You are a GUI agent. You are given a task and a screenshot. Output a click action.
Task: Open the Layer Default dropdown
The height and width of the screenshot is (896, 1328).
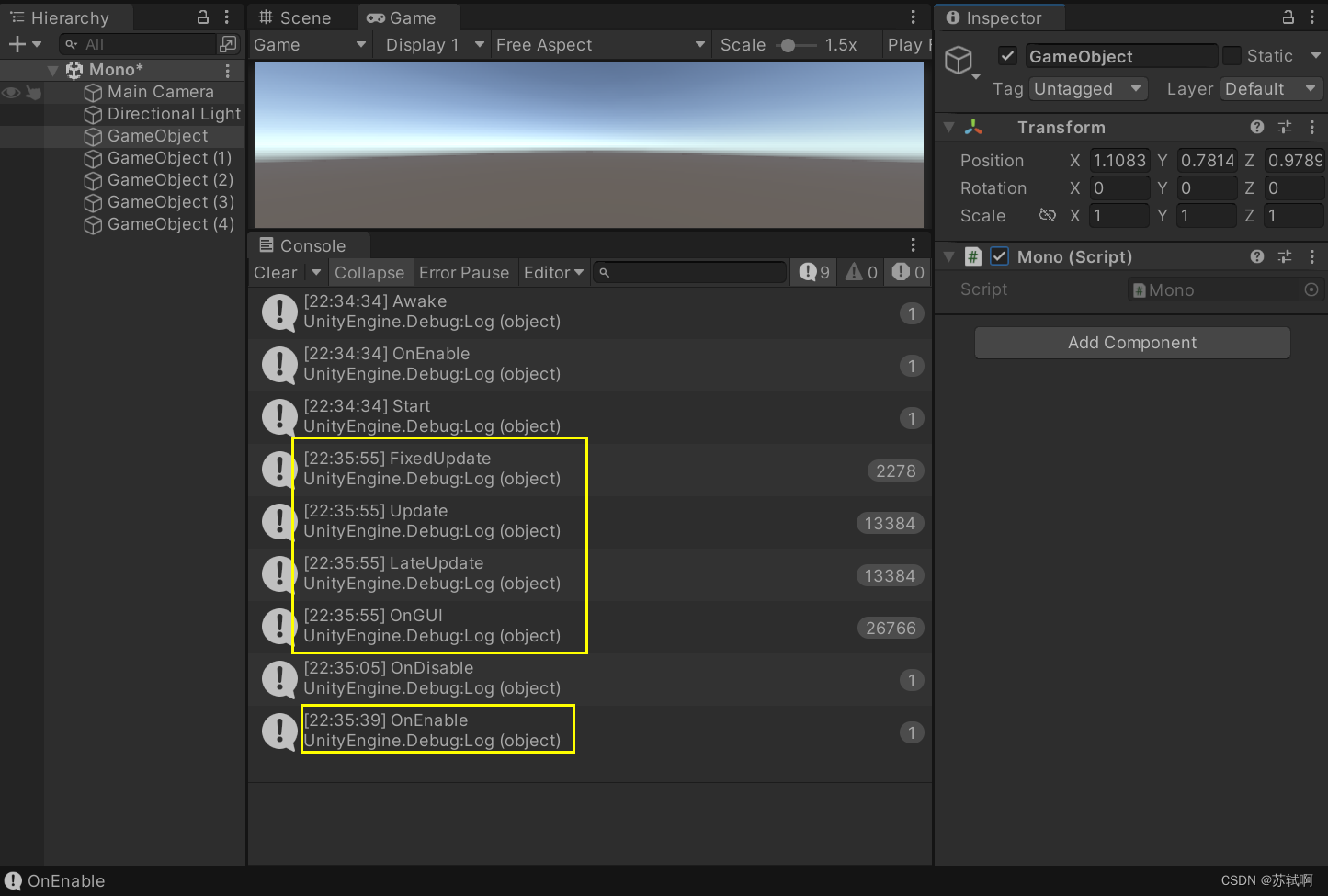[x=1271, y=88]
